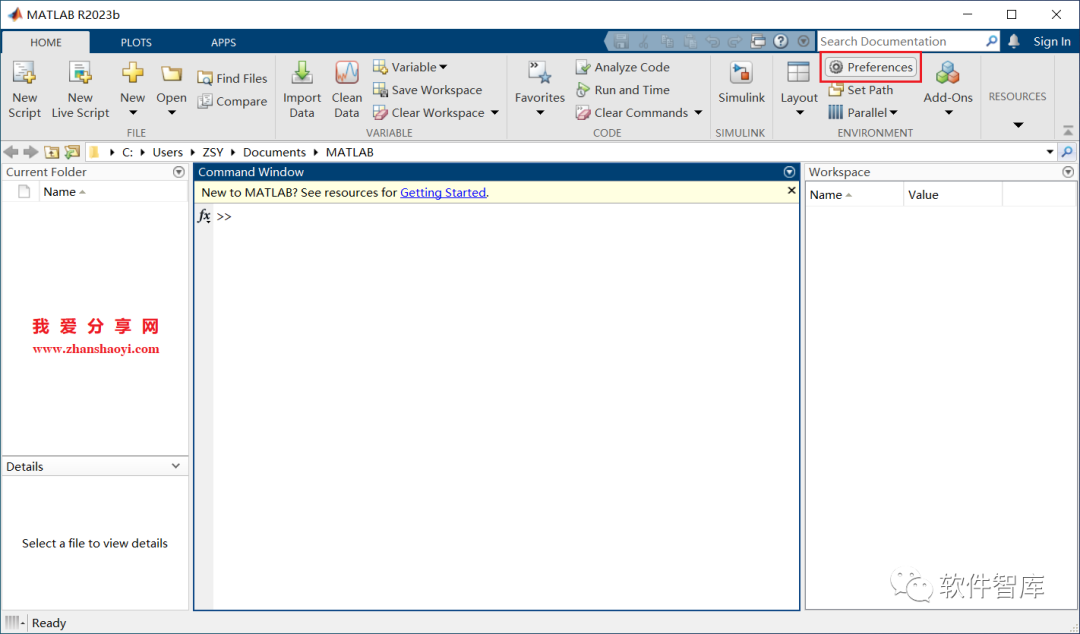Go back to previous folder
This screenshot has width=1080, height=634.
click(x=11, y=152)
